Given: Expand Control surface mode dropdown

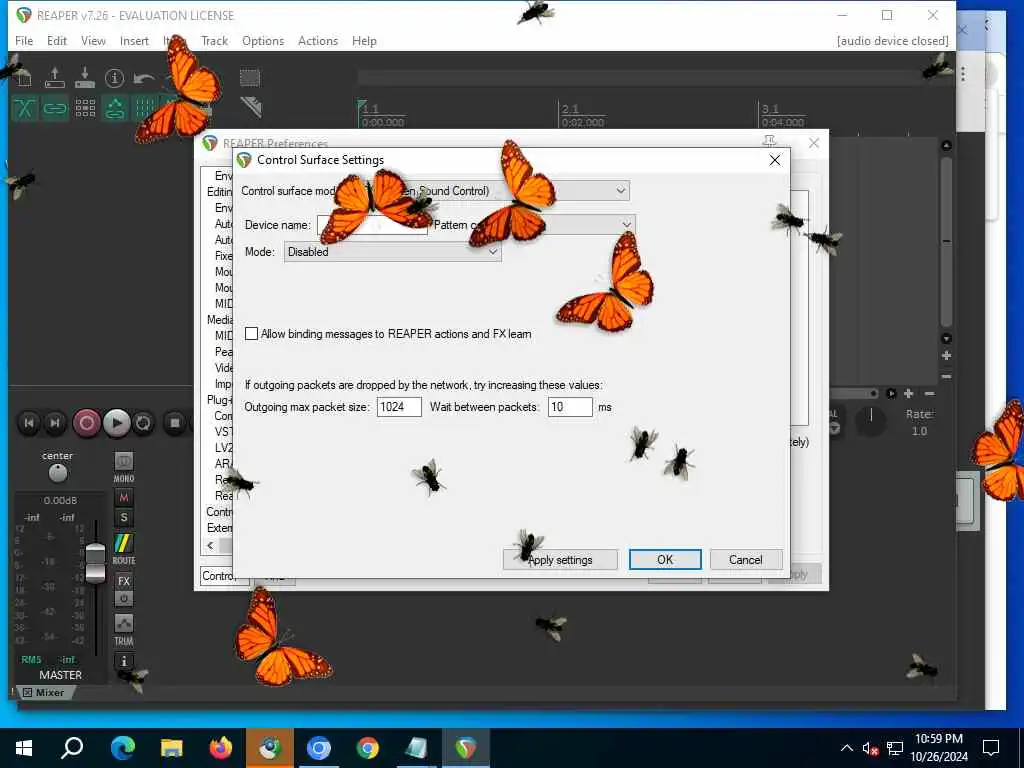Looking at the screenshot, I should (620, 191).
